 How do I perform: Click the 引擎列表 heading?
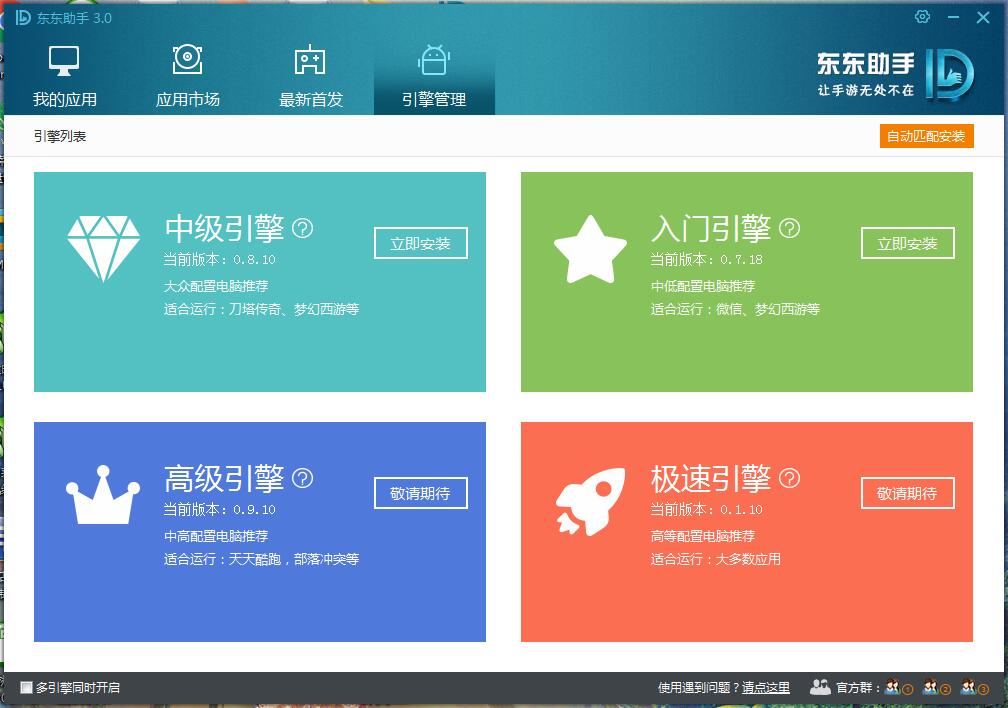click(60, 136)
